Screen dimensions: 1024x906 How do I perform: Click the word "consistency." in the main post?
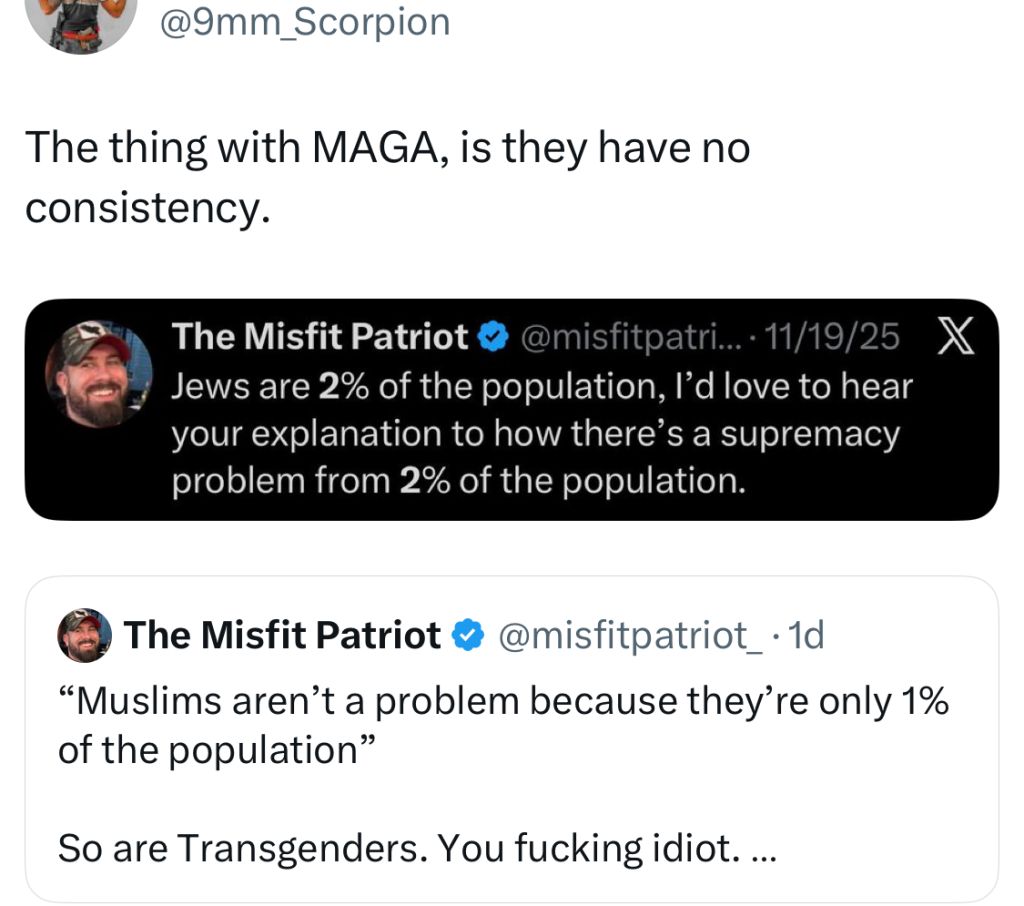coord(148,207)
